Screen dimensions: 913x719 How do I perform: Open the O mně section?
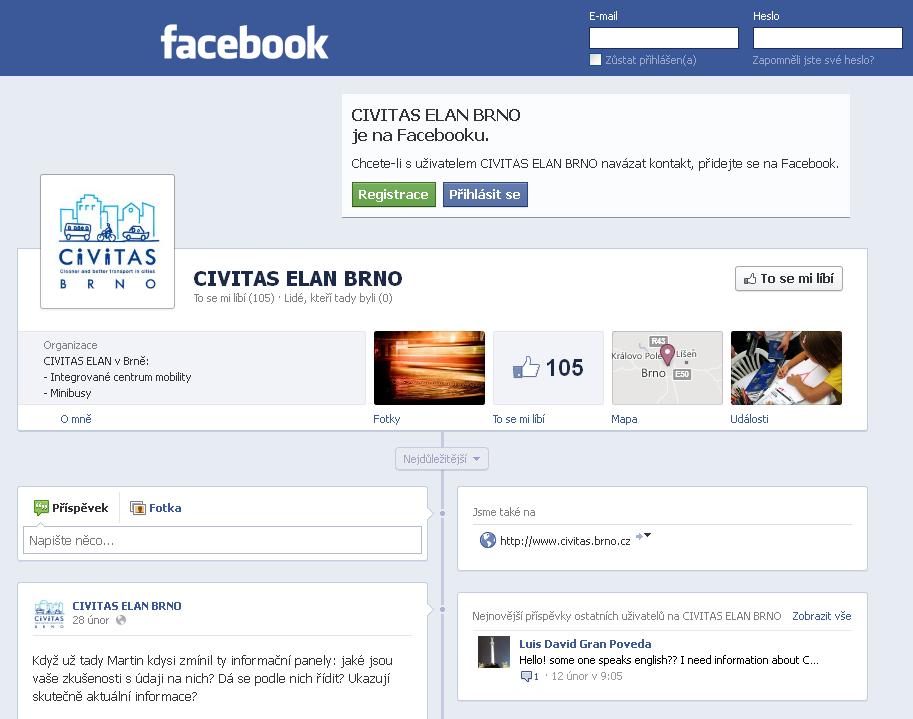tap(76, 419)
